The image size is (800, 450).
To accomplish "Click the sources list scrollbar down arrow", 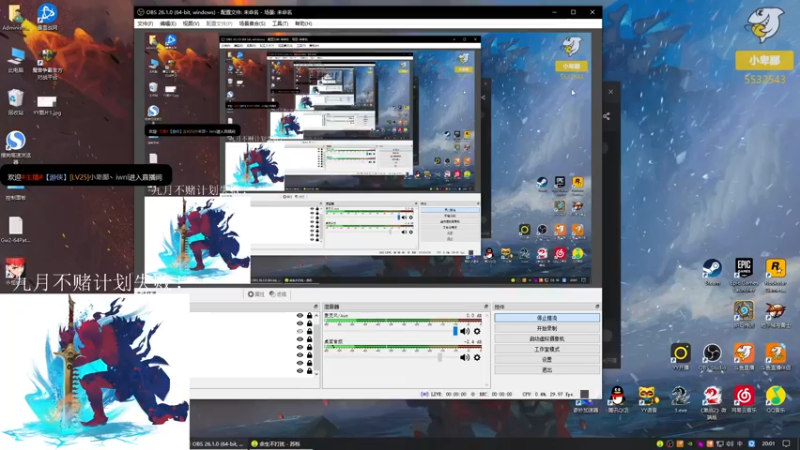I will (x=317, y=373).
